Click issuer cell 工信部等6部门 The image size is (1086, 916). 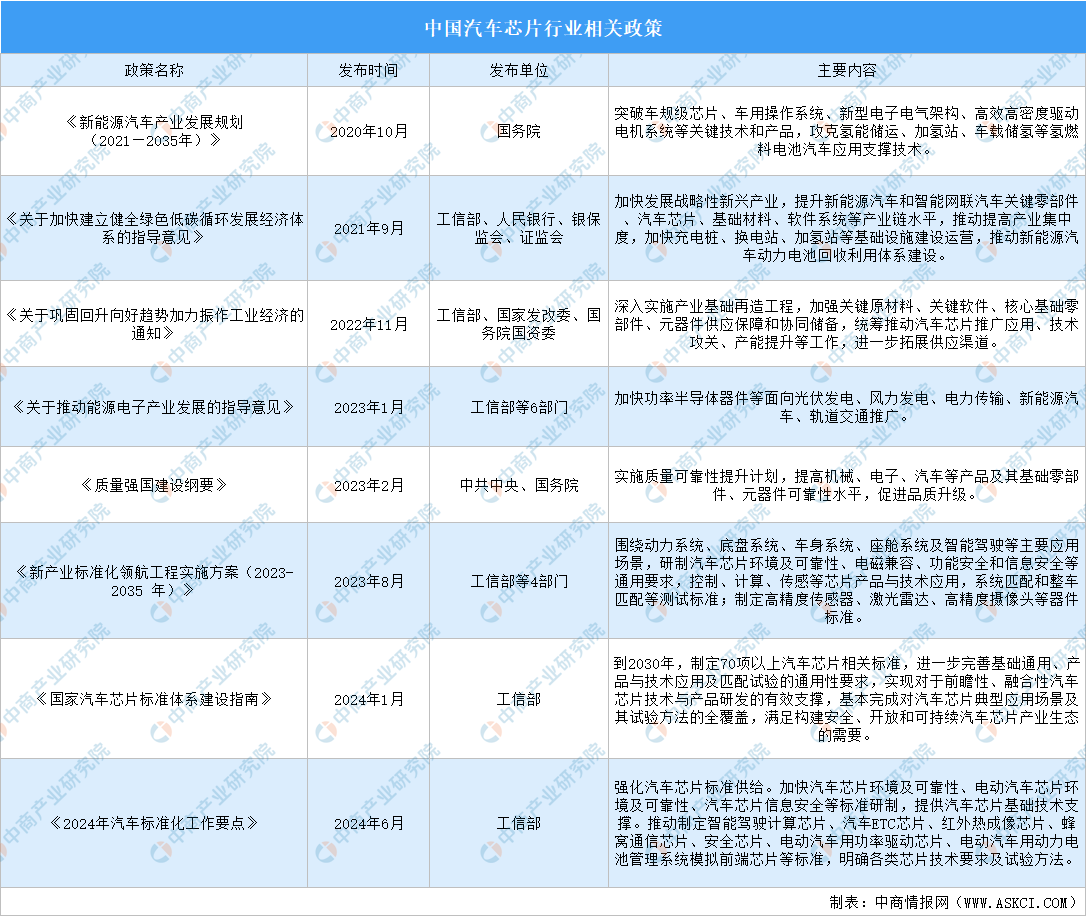519,407
